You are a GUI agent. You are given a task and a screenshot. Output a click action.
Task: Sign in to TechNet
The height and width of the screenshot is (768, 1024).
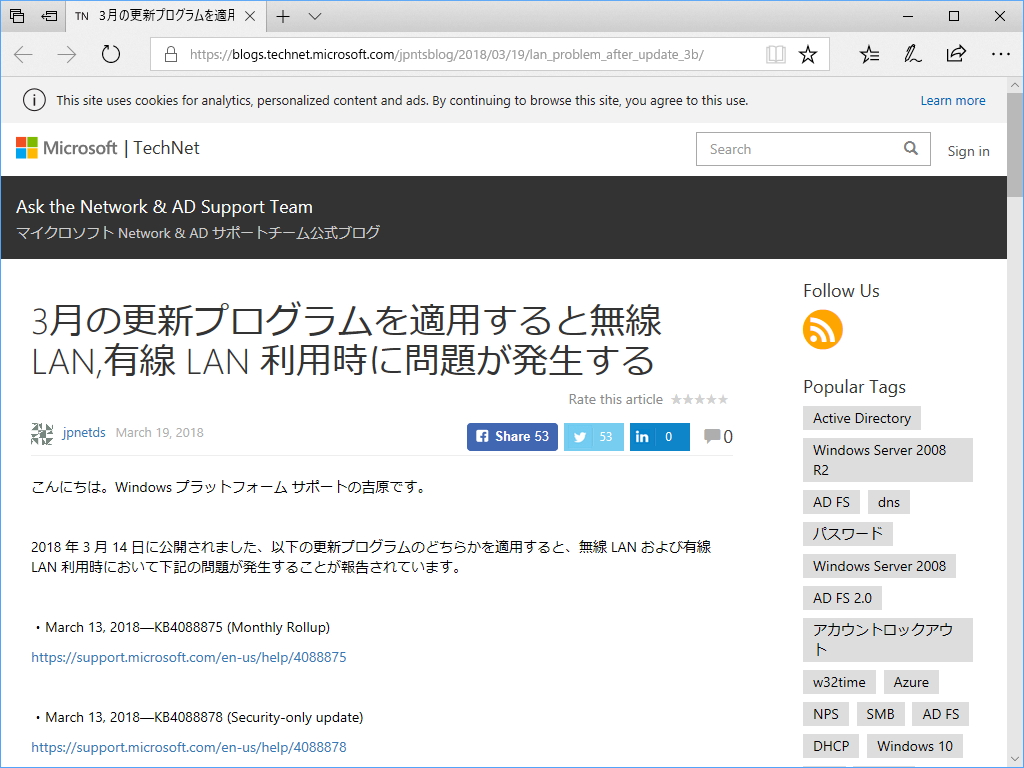click(x=967, y=151)
